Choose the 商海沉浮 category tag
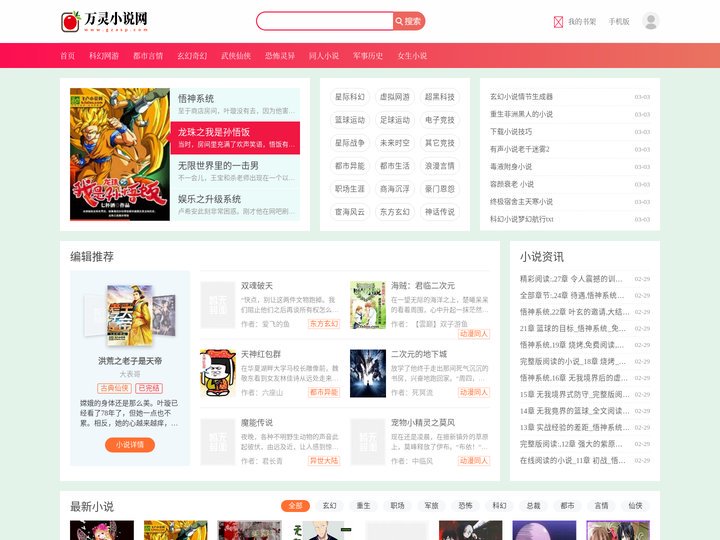The height and width of the screenshot is (540, 720). point(394,189)
